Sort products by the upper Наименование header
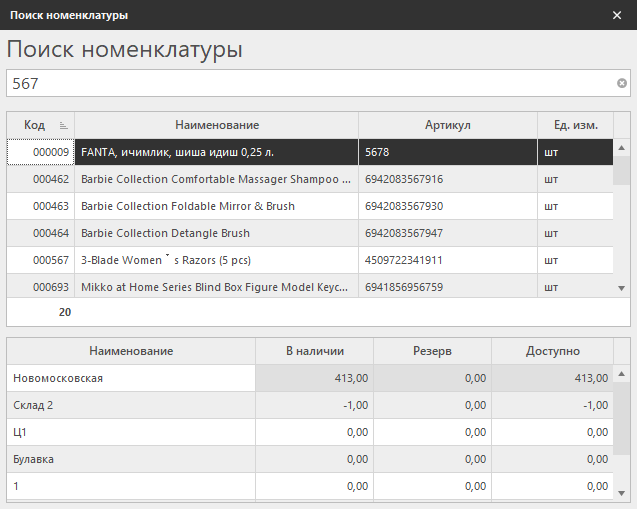Screen dimensions: 637x509 tap(216, 125)
